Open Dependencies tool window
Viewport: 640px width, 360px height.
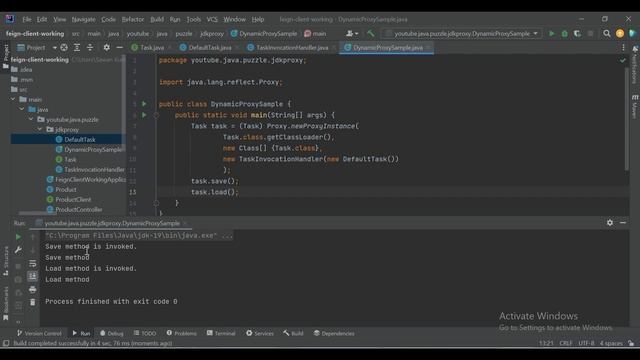click(x=333, y=333)
